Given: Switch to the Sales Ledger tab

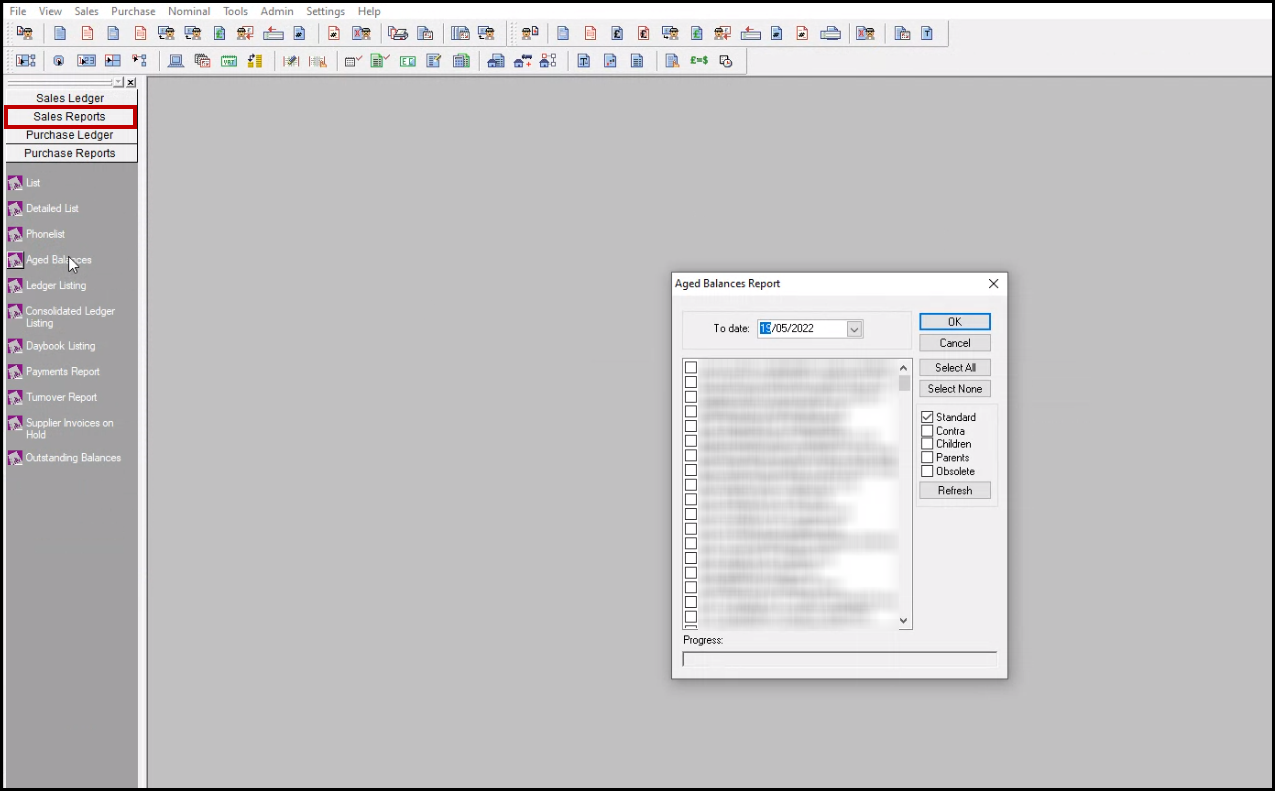Looking at the screenshot, I should coord(70,98).
